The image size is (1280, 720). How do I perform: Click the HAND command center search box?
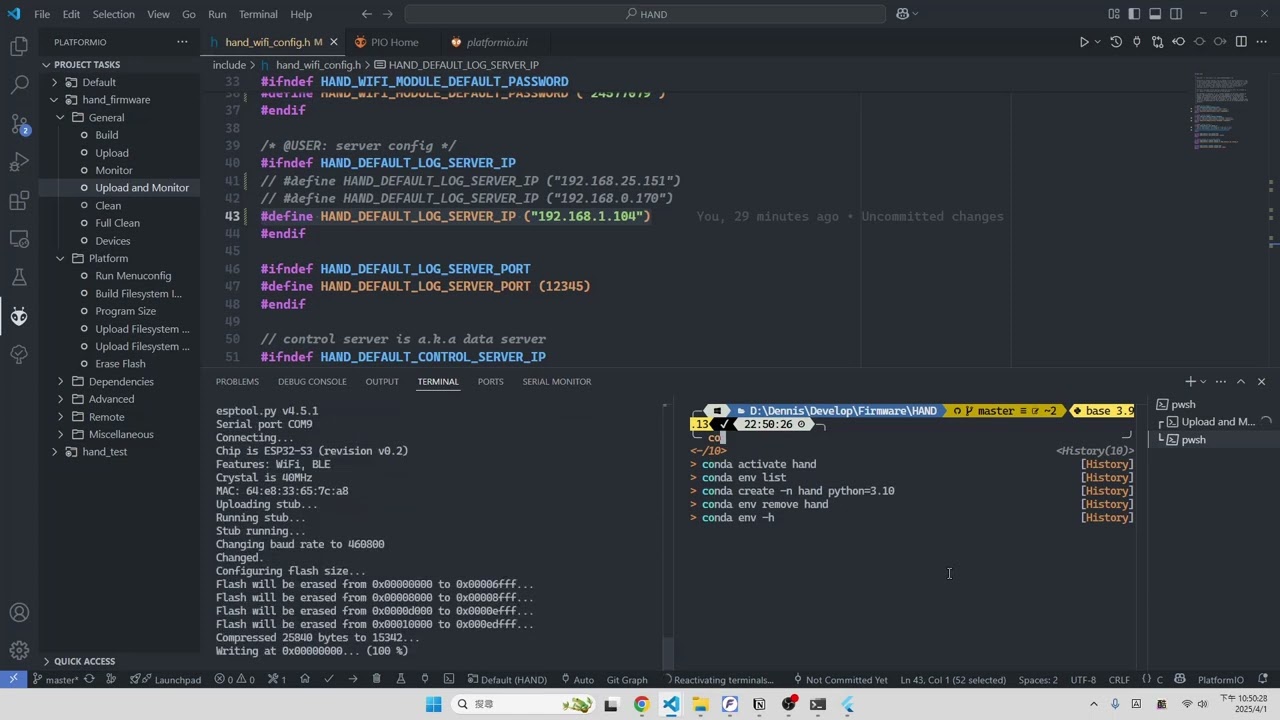(645, 14)
